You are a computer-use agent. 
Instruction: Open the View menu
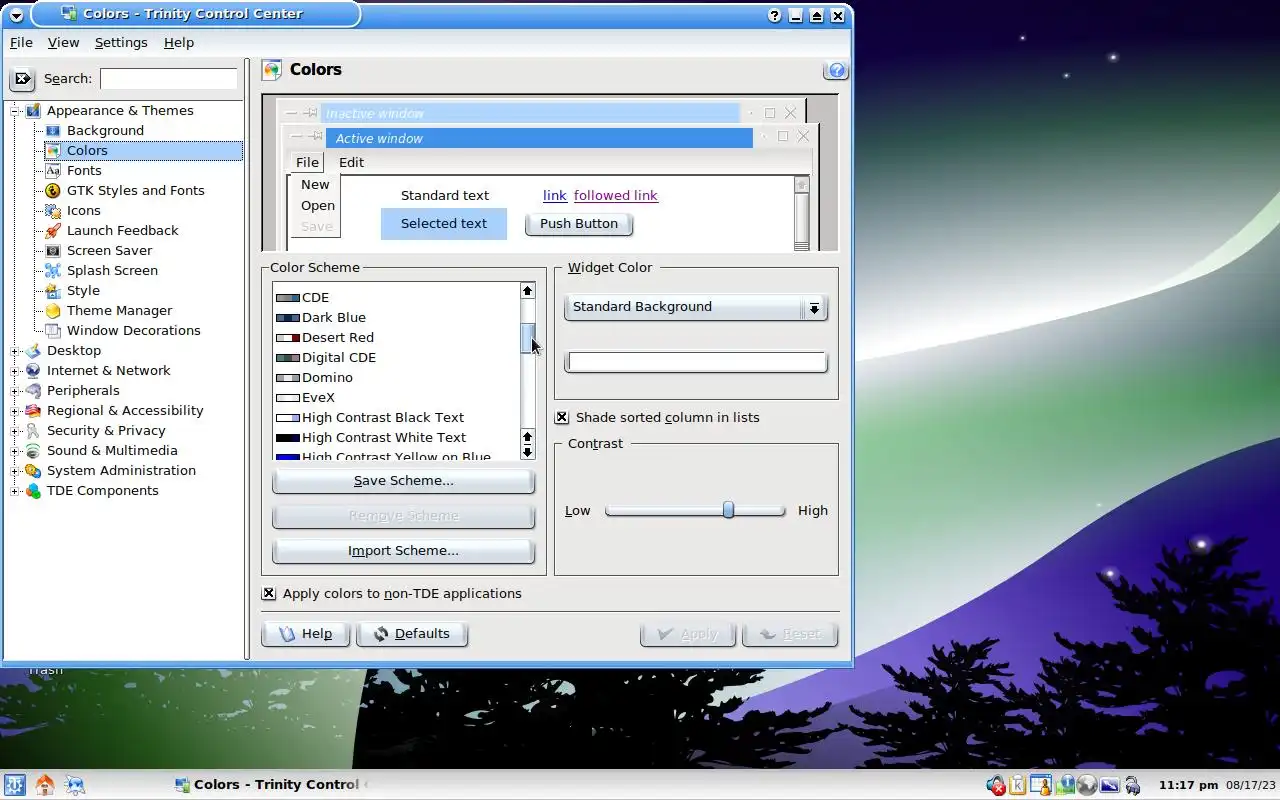(x=63, y=42)
